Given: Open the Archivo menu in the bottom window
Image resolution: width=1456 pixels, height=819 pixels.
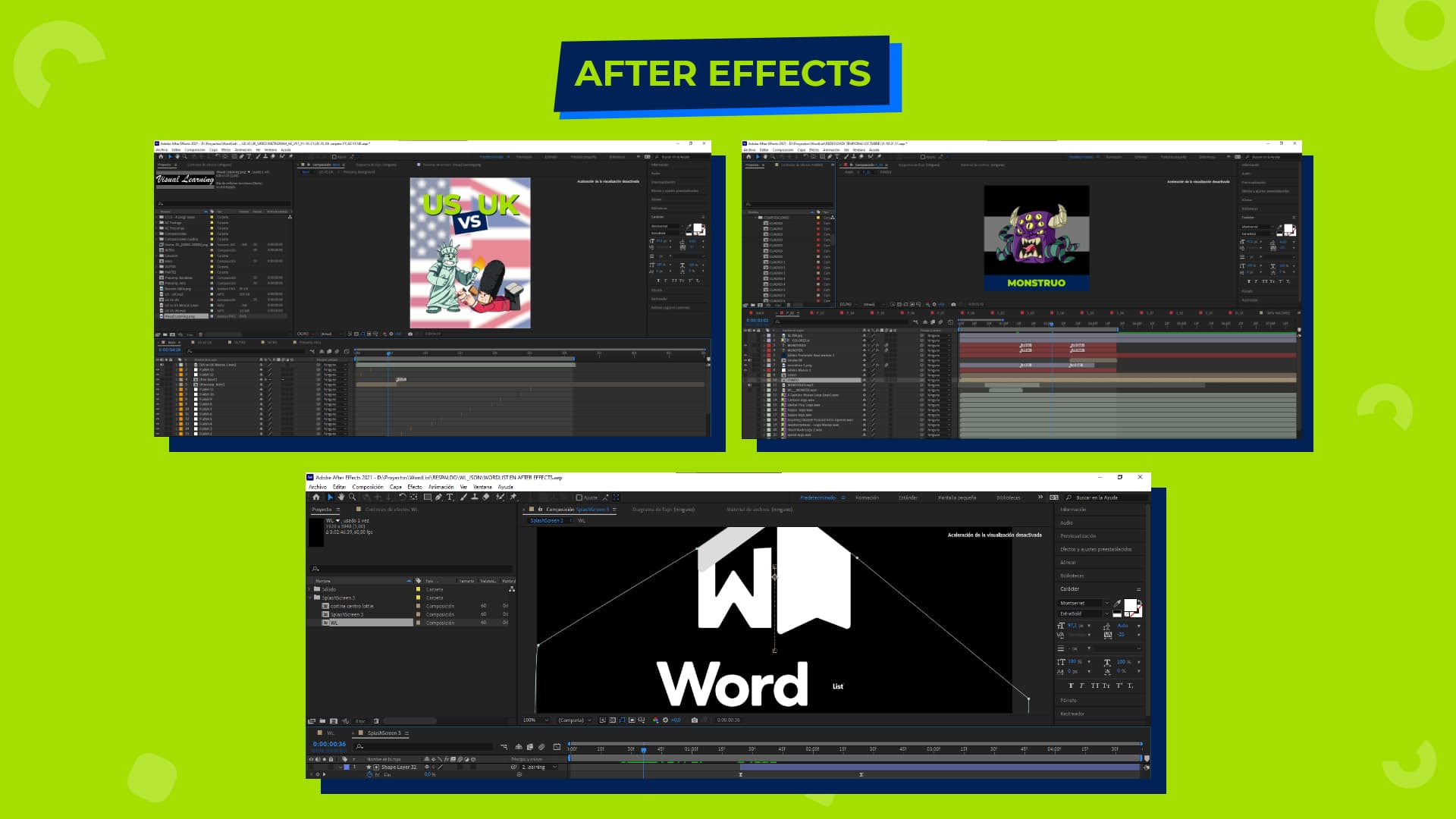Looking at the screenshot, I should 318,487.
